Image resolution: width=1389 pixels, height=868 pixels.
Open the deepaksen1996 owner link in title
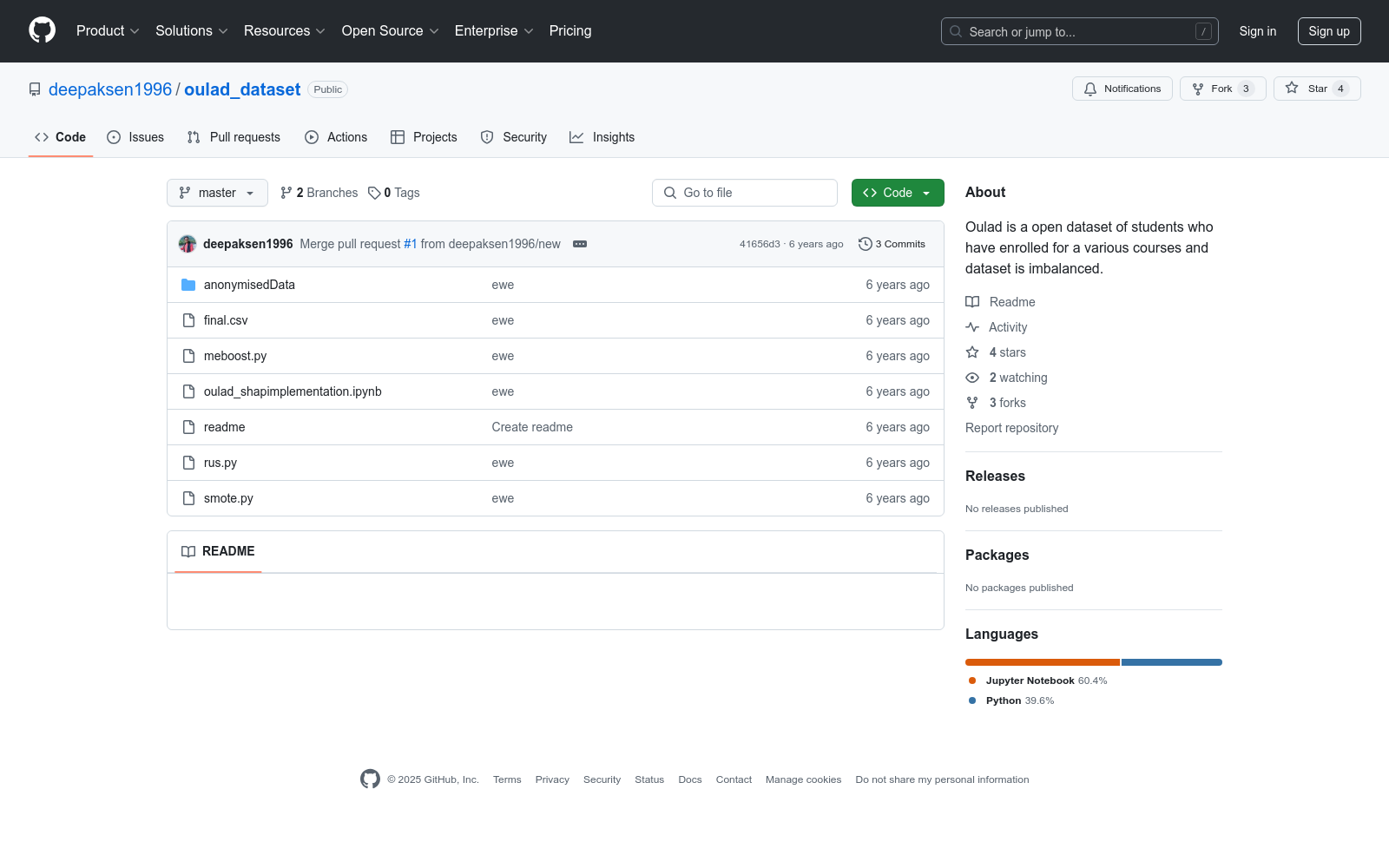[110, 89]
